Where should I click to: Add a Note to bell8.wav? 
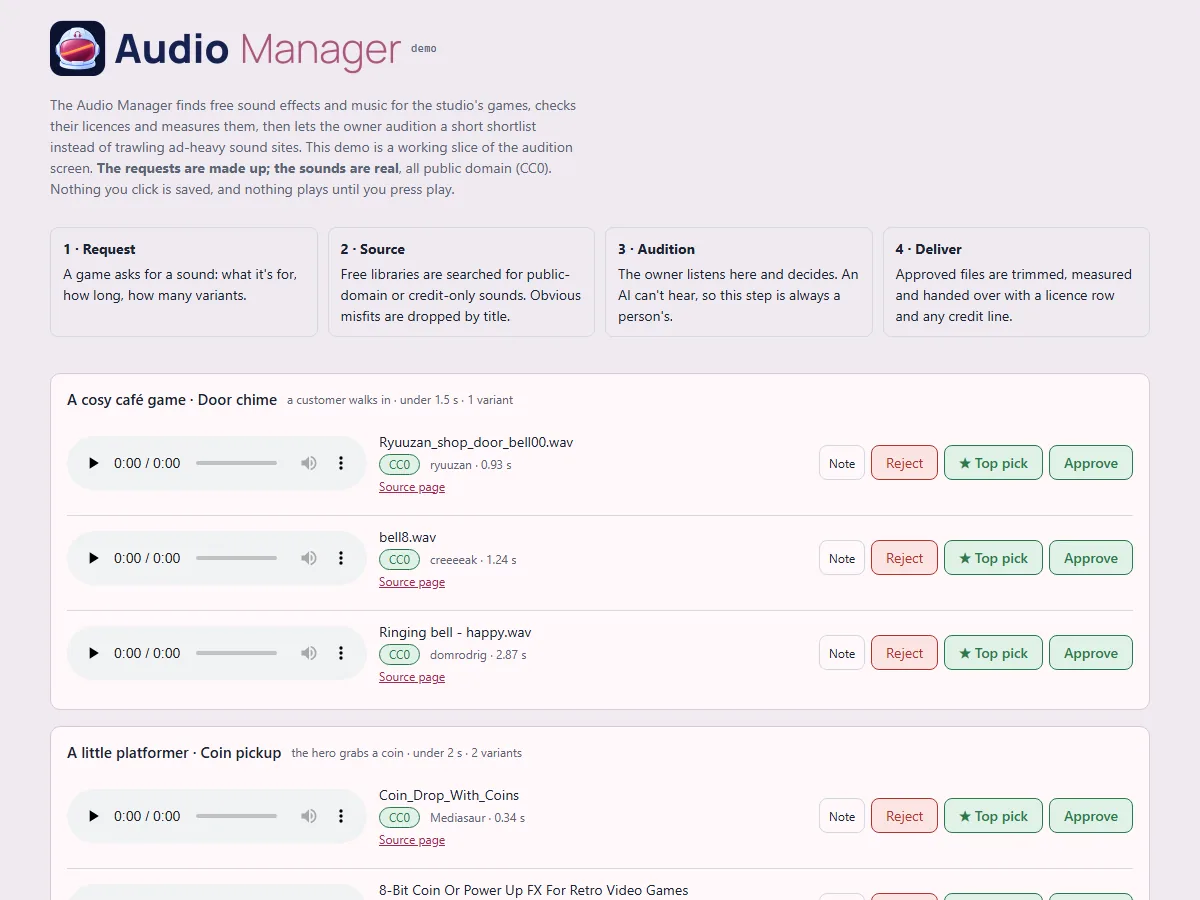coord(842,558)
